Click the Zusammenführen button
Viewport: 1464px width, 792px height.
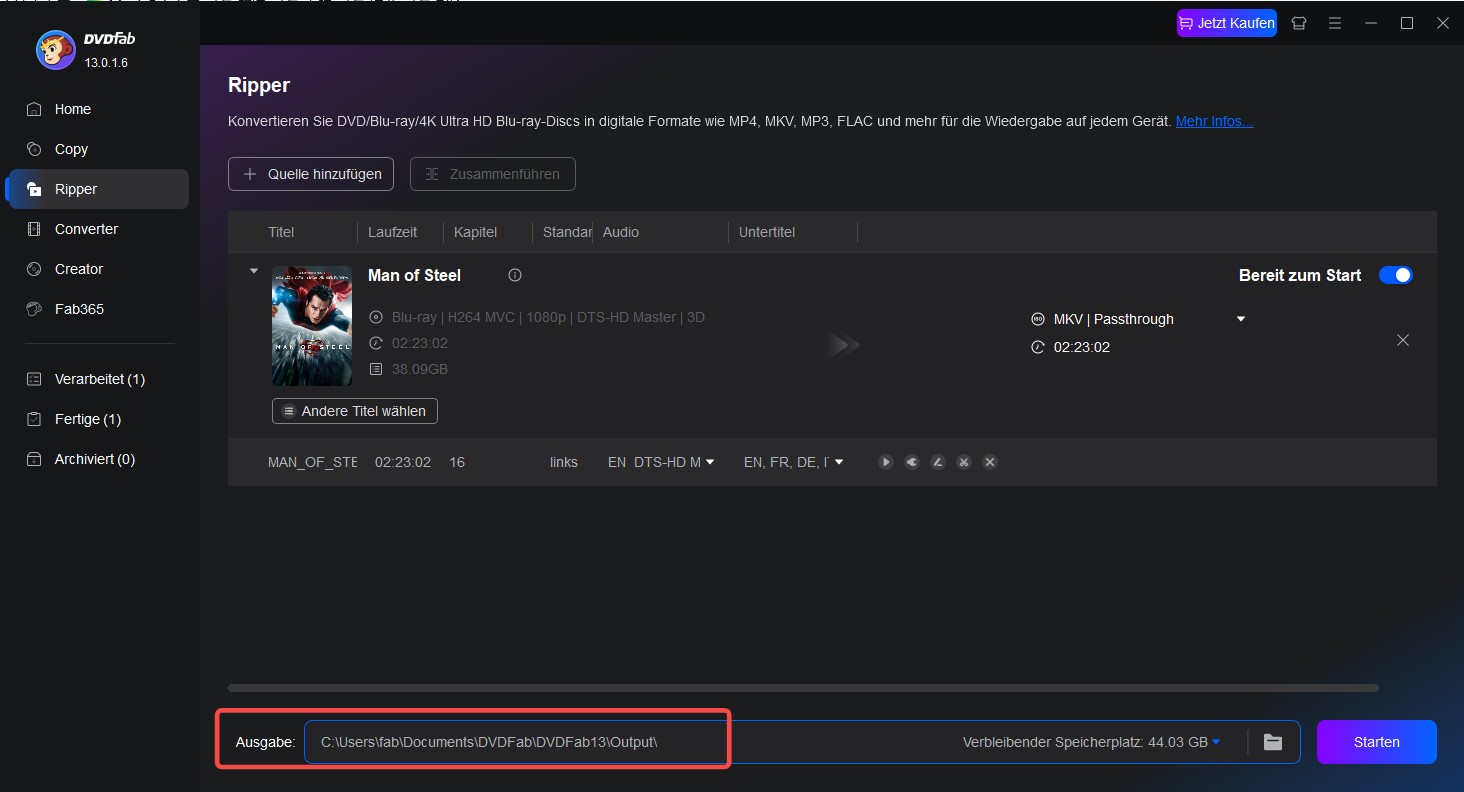coord(492,174)
